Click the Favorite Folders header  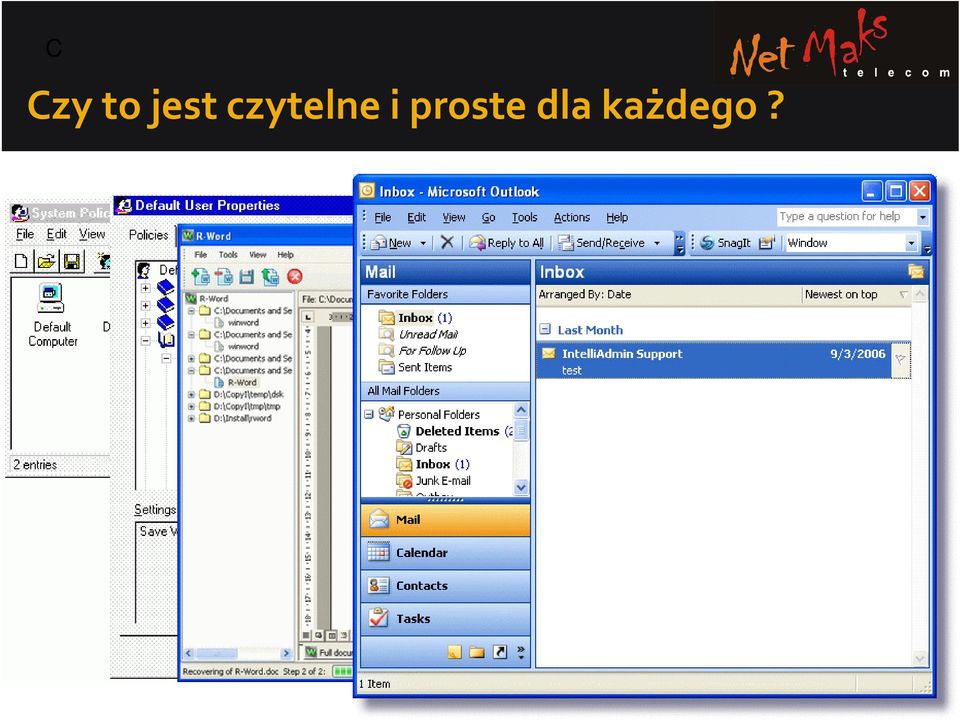tap(445, 294)
